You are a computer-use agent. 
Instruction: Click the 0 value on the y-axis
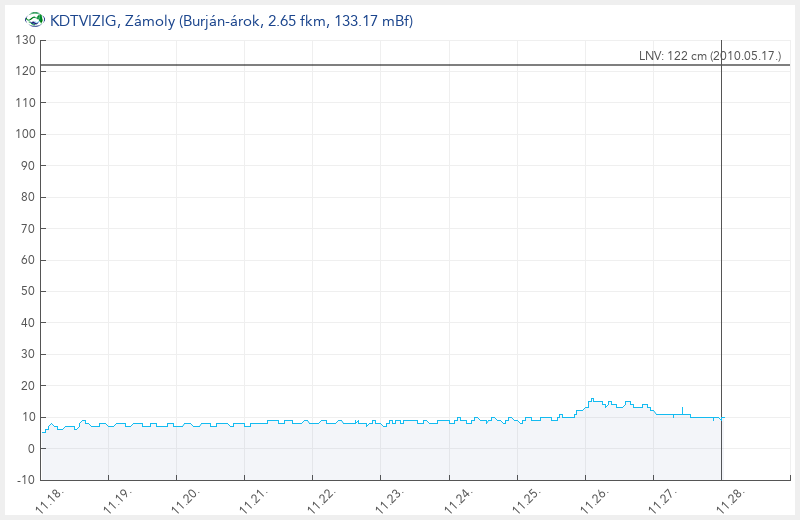pyautogui.click(x=32, y=449)
